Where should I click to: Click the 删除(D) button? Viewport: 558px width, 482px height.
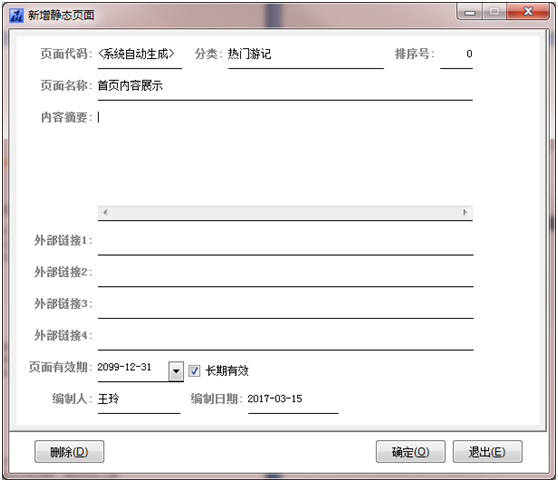[x=69, y=452]
